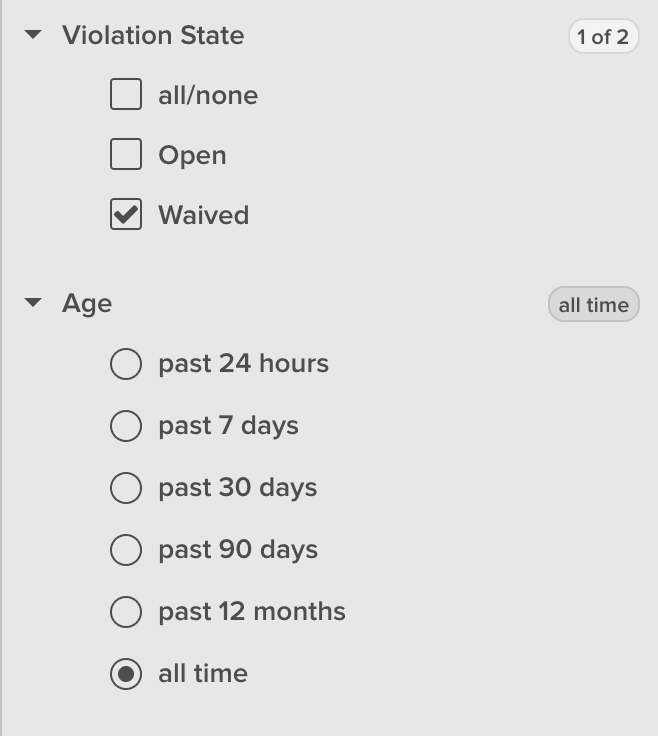Pick the past 30 days radio button
658x736 pixels.
point(126,488)
